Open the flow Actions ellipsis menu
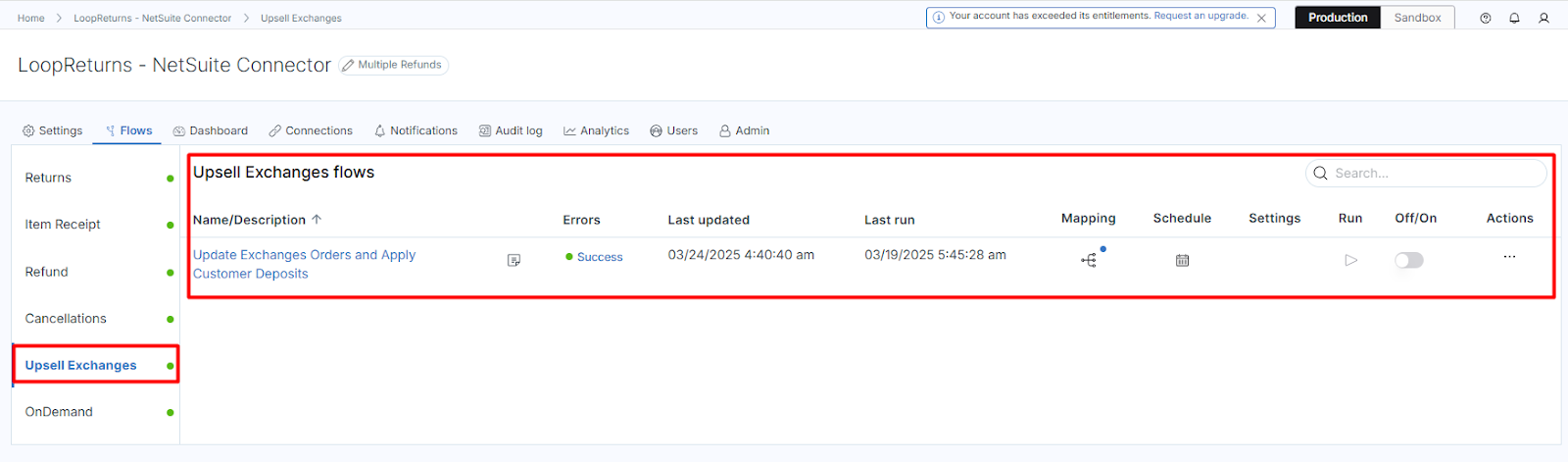Image resolution: width=1568 pixels, height=462 pixels. click(1509, 257)
